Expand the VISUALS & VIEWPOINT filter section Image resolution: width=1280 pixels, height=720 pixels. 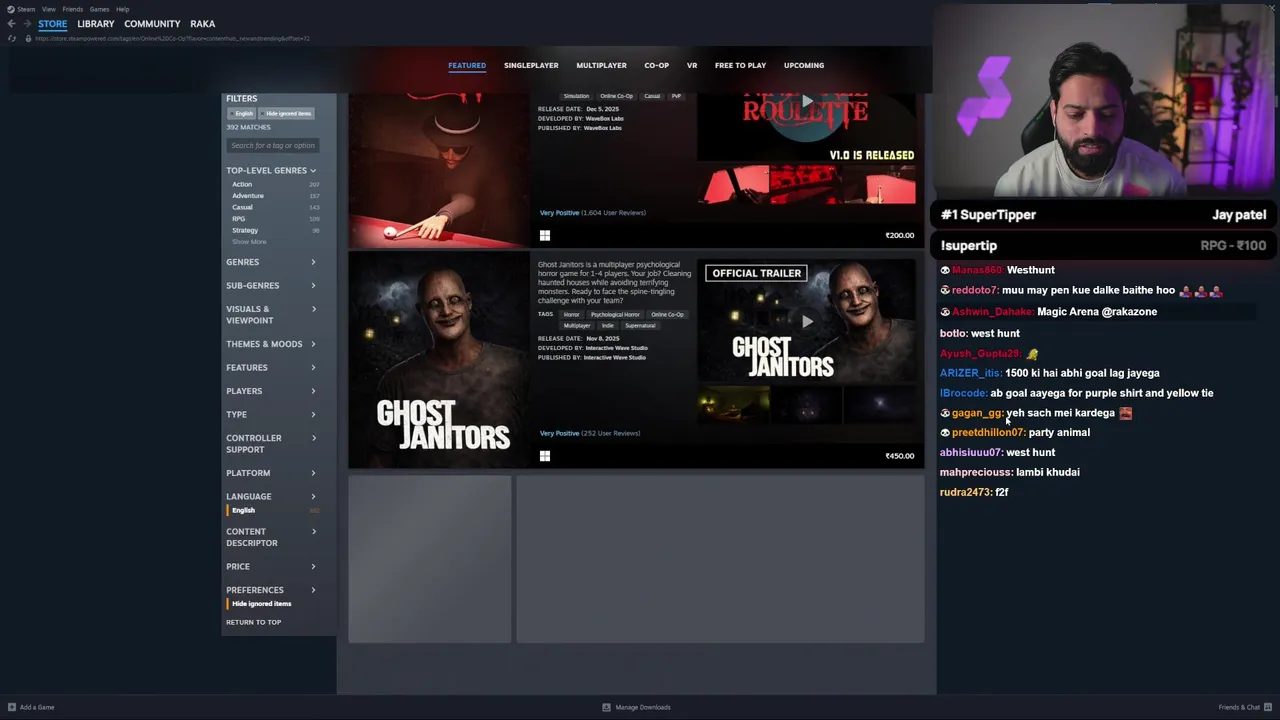(271, 315)
